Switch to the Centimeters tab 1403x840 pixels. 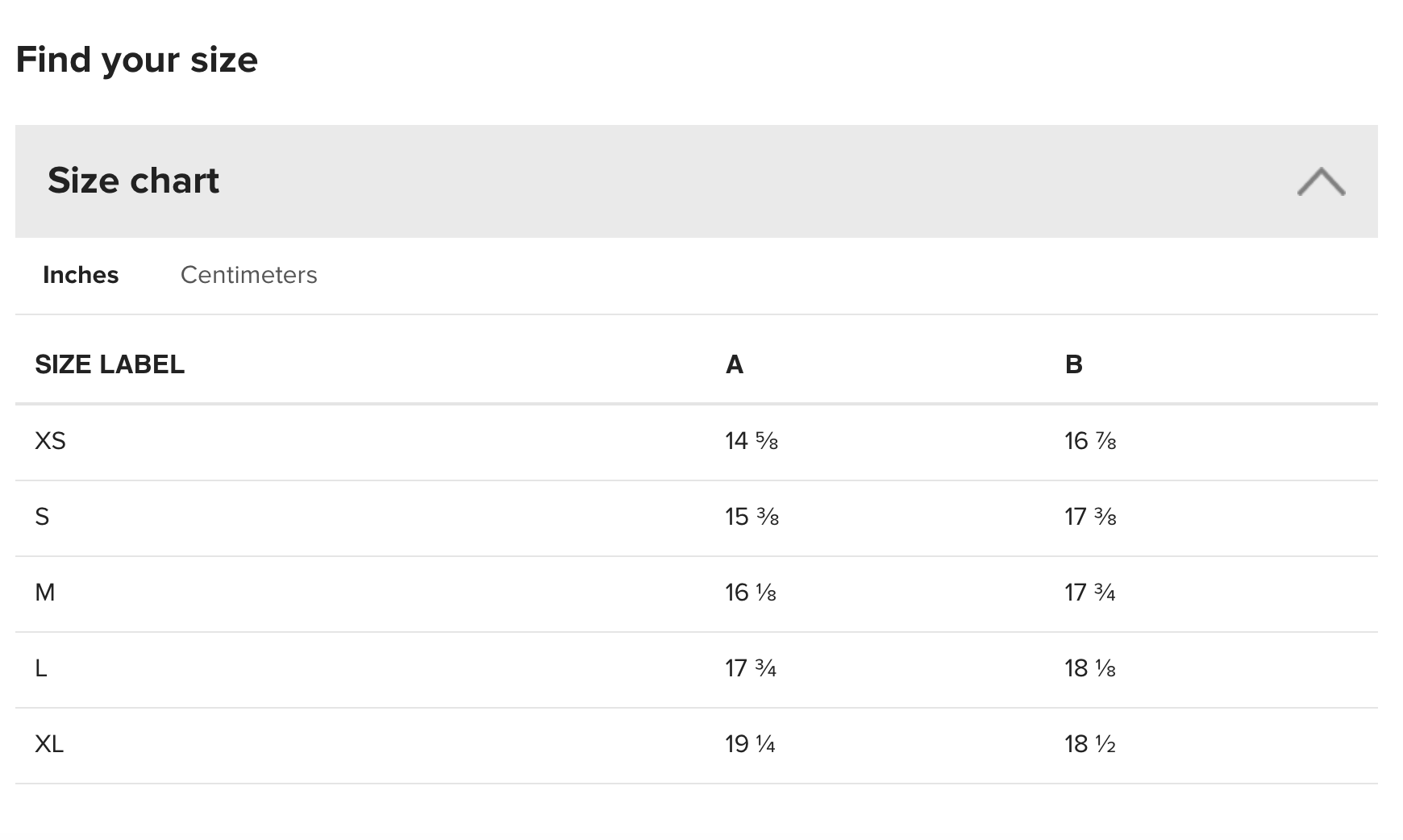pos(248,275)
